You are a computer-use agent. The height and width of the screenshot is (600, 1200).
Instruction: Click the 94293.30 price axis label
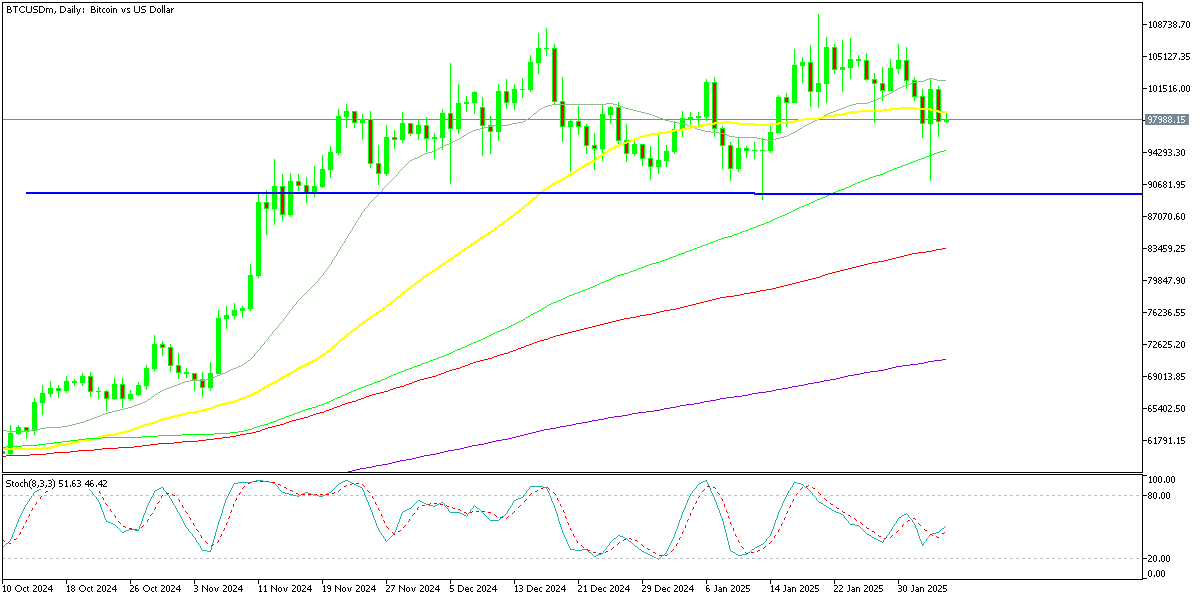[1167, 152]
